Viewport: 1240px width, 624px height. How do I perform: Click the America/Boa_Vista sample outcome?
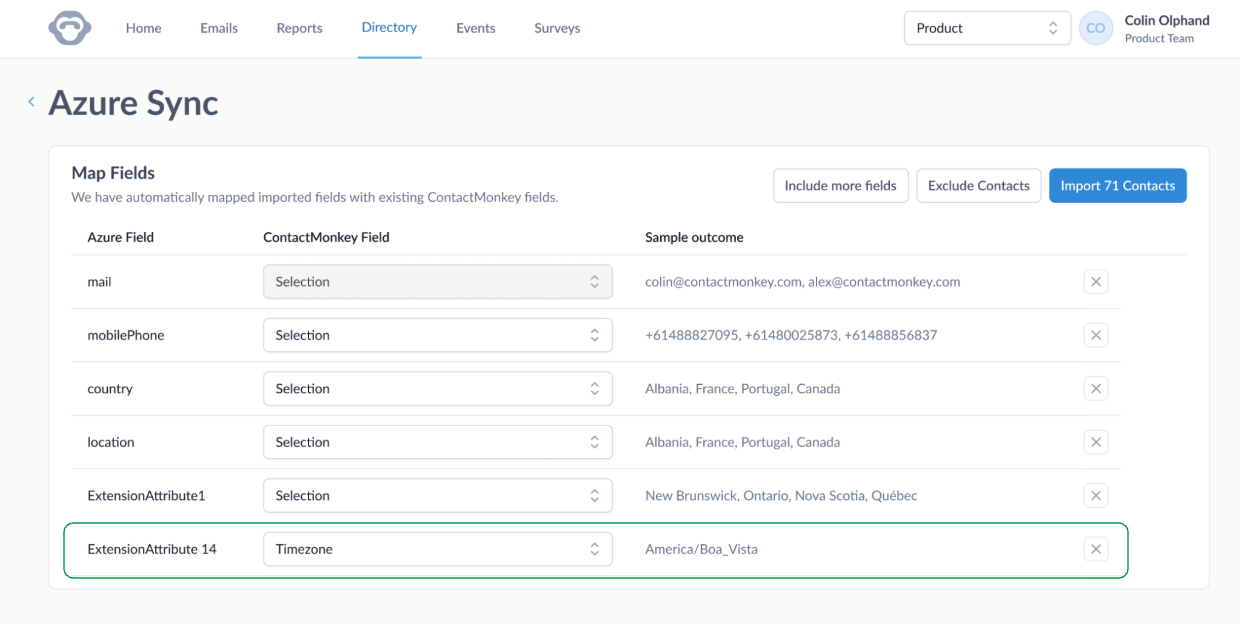click(701, 549)
